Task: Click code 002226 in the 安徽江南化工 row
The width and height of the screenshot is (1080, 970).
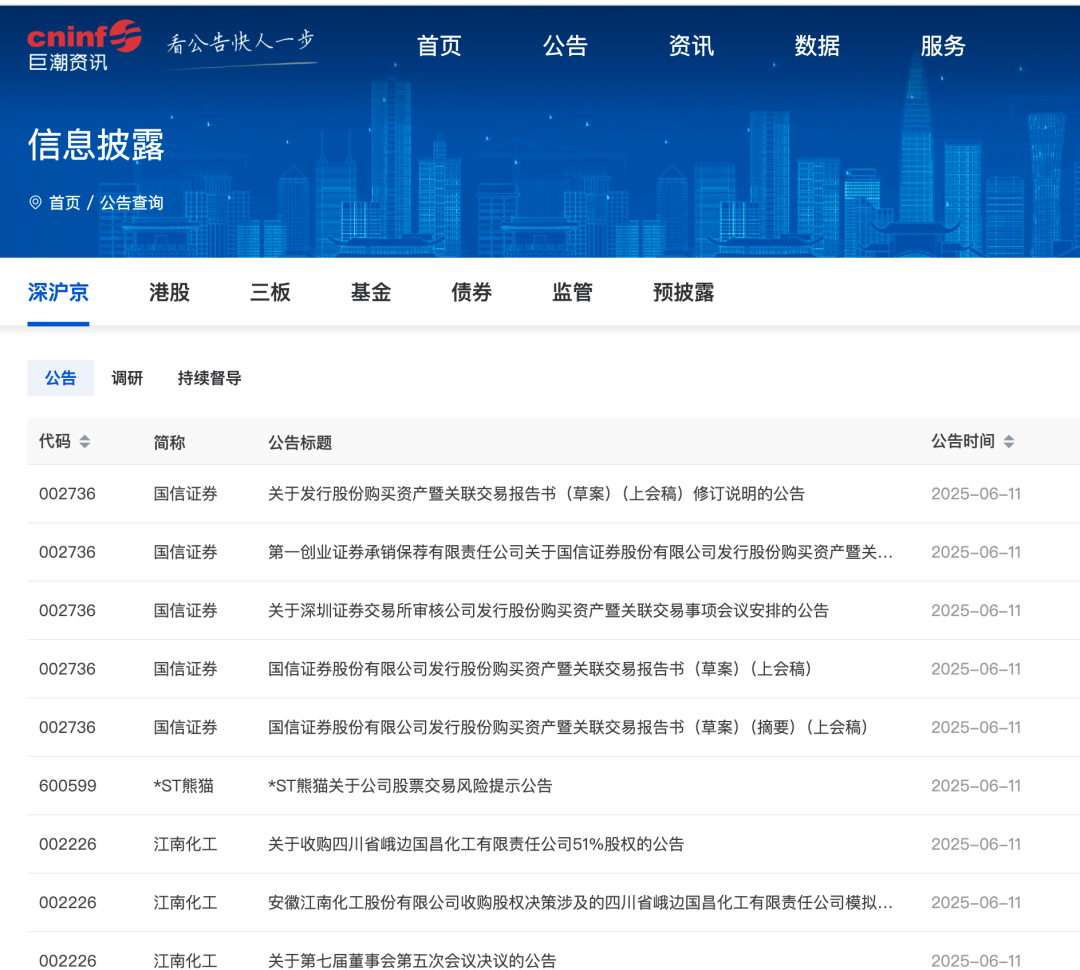Action: pos(68,902)
